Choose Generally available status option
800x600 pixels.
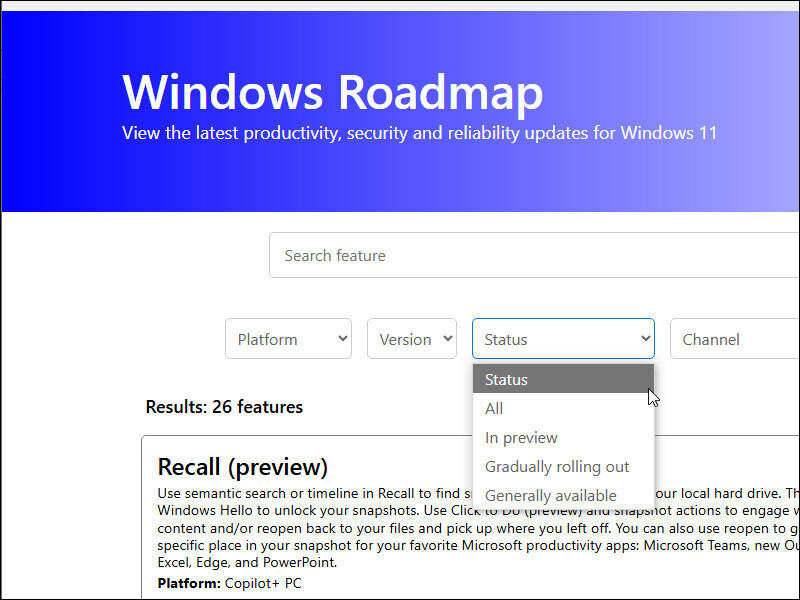click(563, 495)
